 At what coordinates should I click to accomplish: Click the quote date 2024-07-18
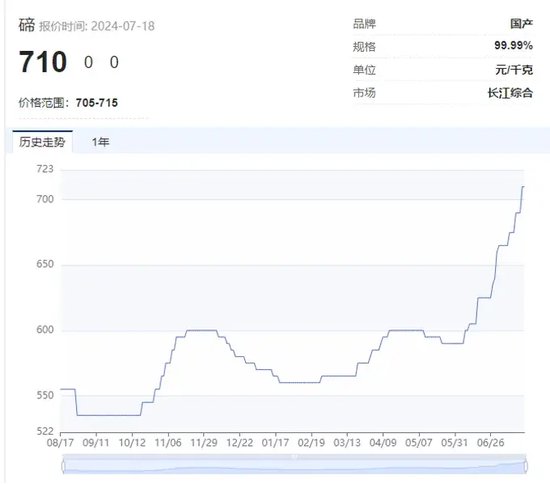point(123,26)
